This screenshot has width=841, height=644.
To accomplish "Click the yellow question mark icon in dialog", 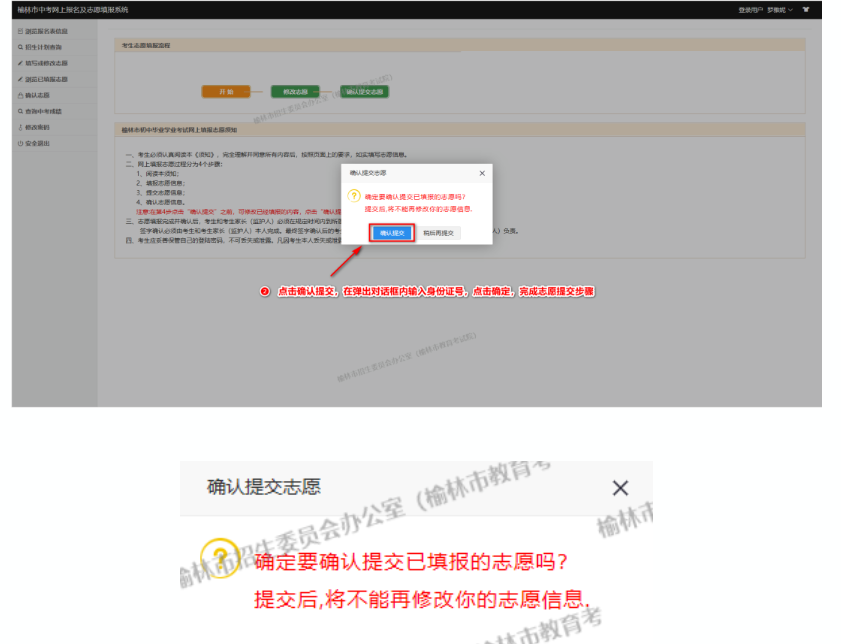I will (353, 197).
